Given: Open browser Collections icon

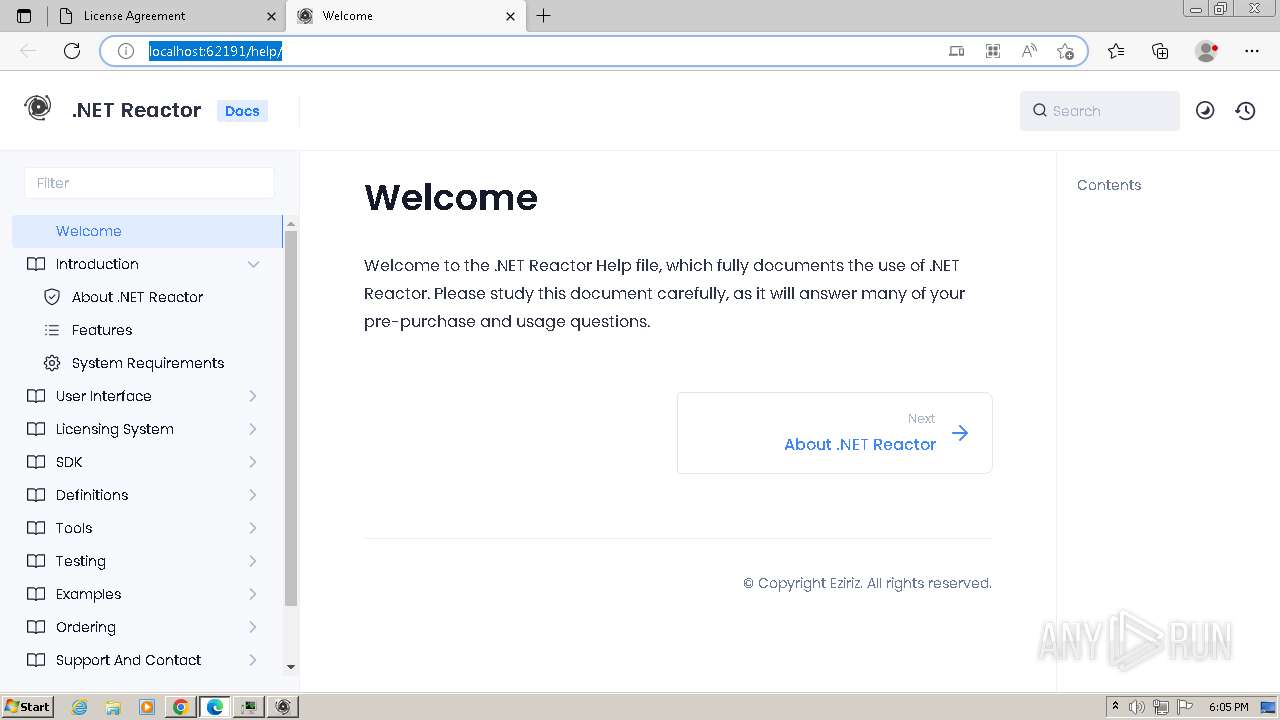Looking at the screenshot, I should coord(1160,51).
